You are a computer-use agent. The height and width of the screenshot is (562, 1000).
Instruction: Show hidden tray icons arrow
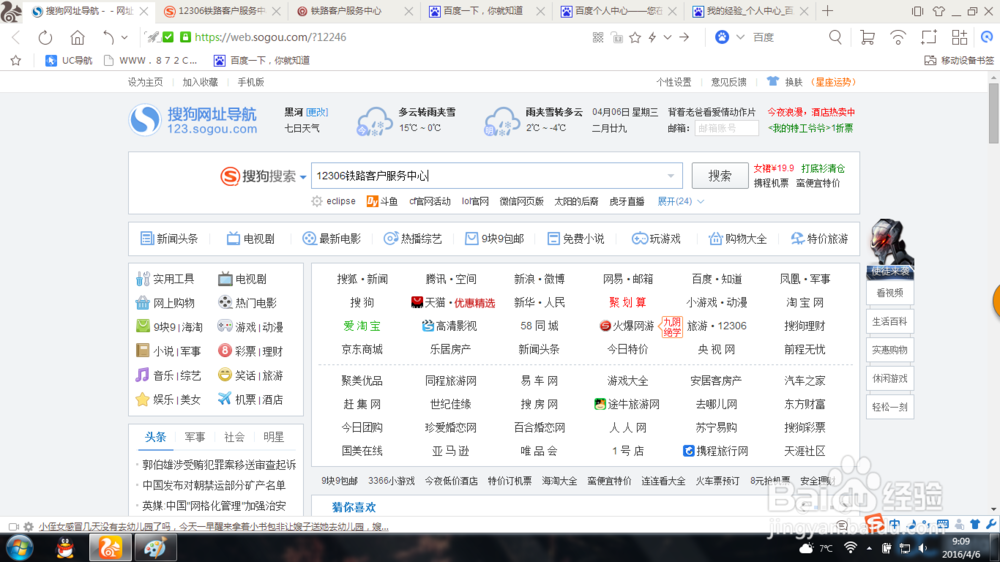869,548
